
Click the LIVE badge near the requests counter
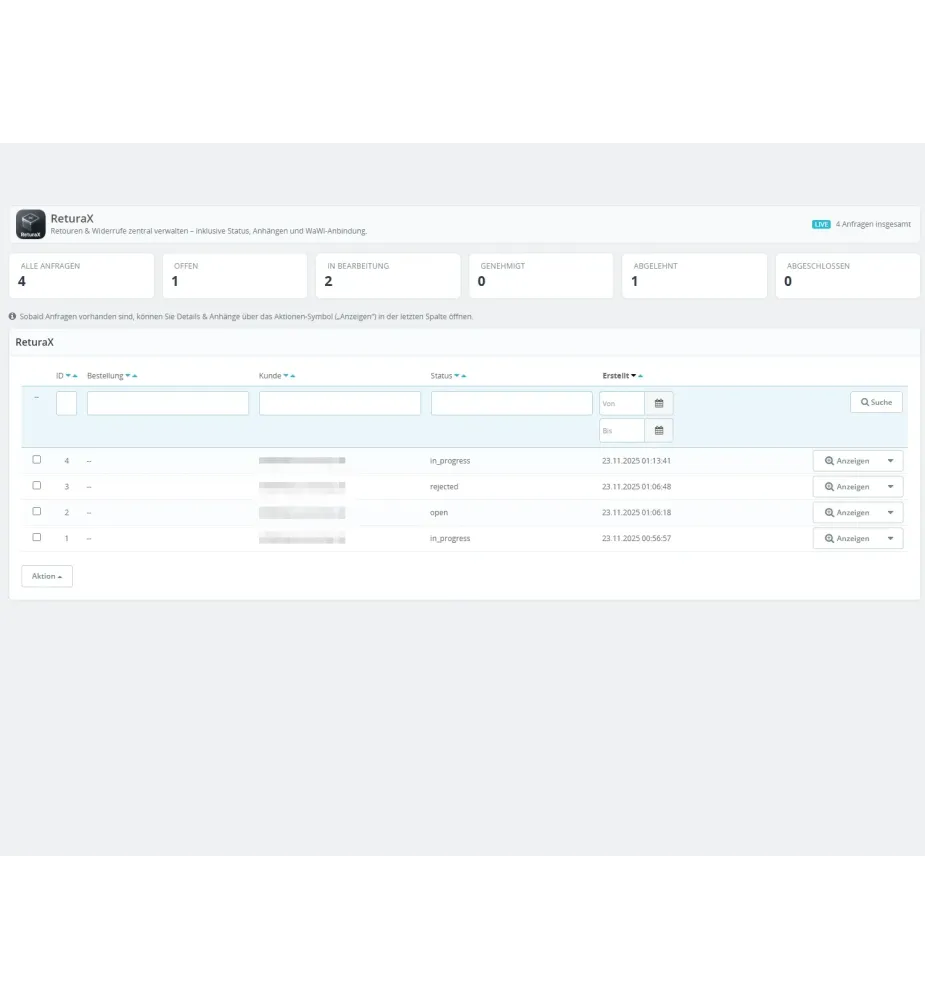tap(822, 224)
